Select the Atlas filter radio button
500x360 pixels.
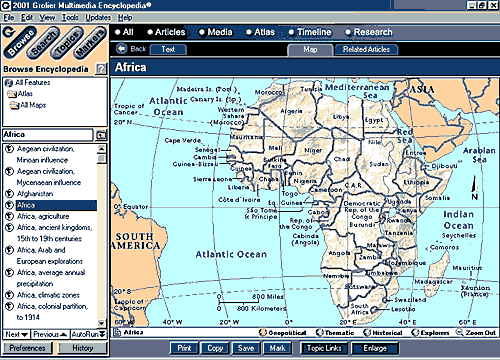point(249,32)
